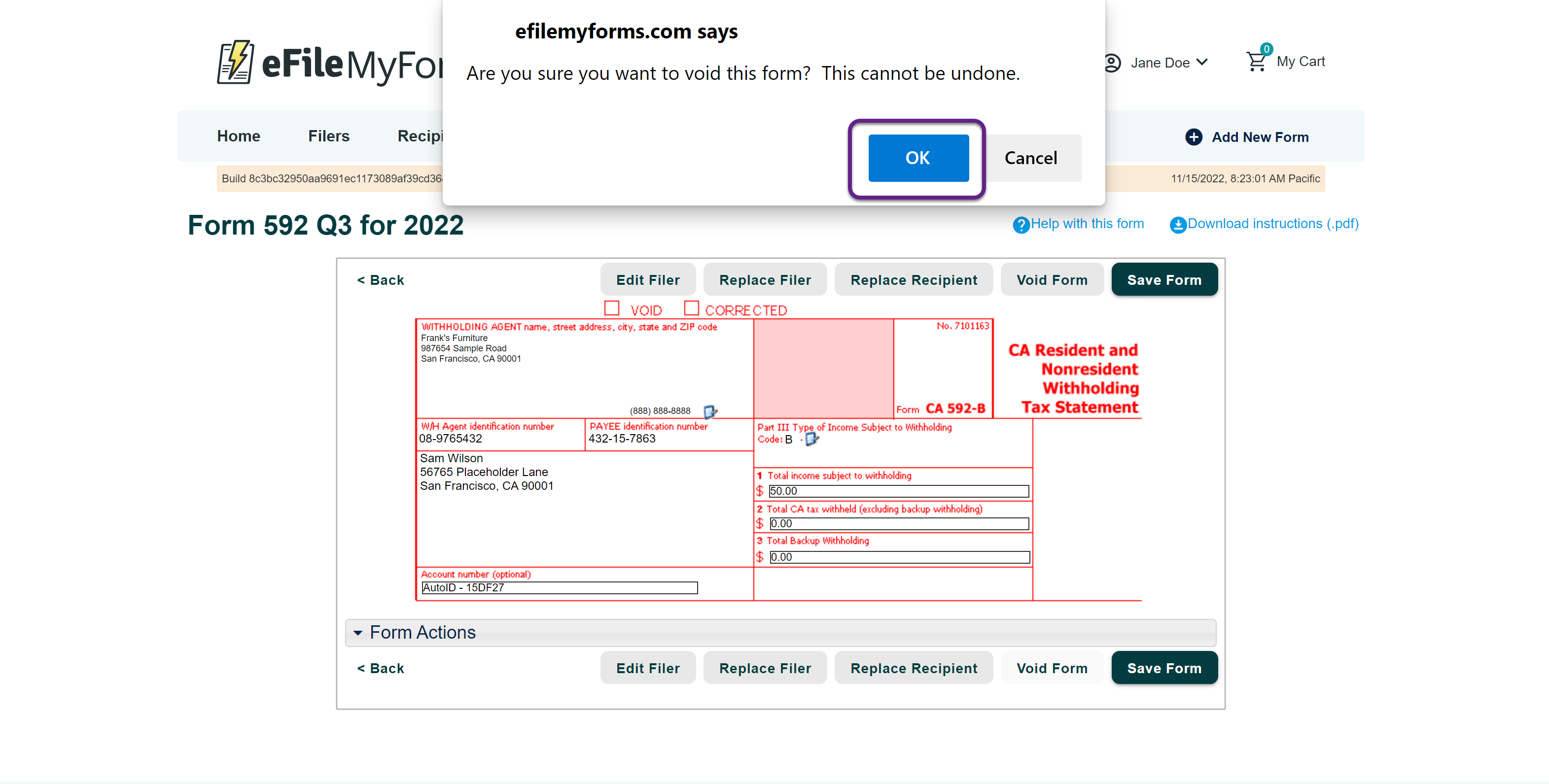
Task: Click the question mark help icon
Action: [1021, 225]
